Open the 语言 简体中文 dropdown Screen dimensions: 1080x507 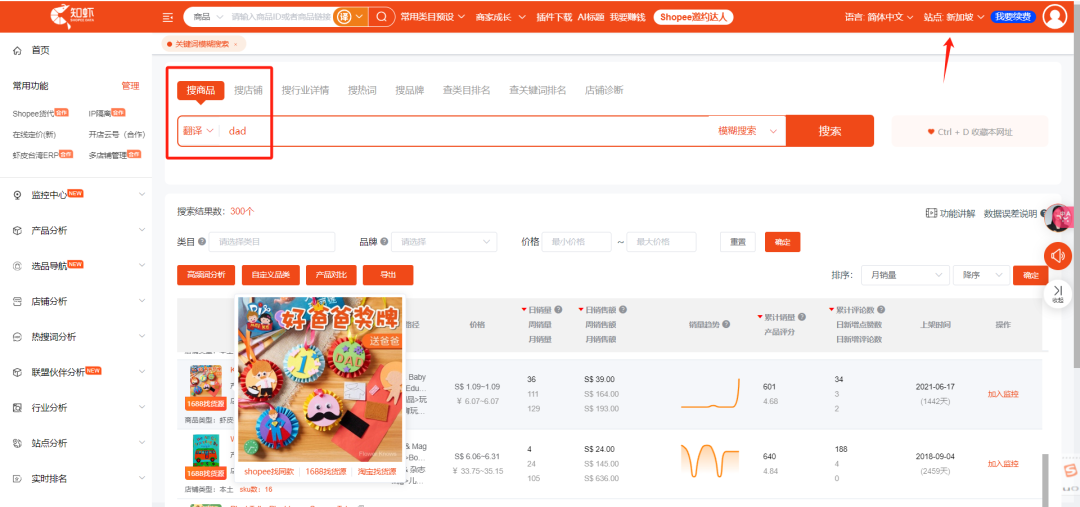879,17
